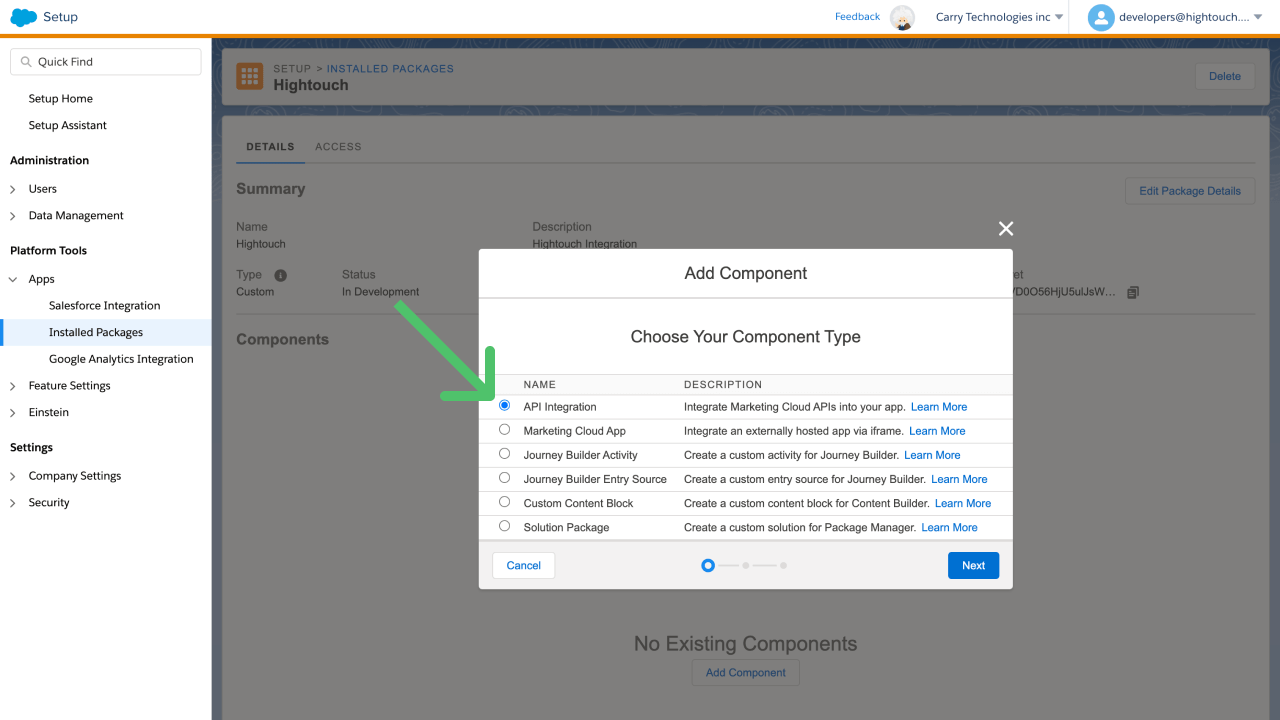Open Learn More for Marketing Cloud App
This screenshot has height=720, width=1280.
pyautogui.click(x=937, y=431)
